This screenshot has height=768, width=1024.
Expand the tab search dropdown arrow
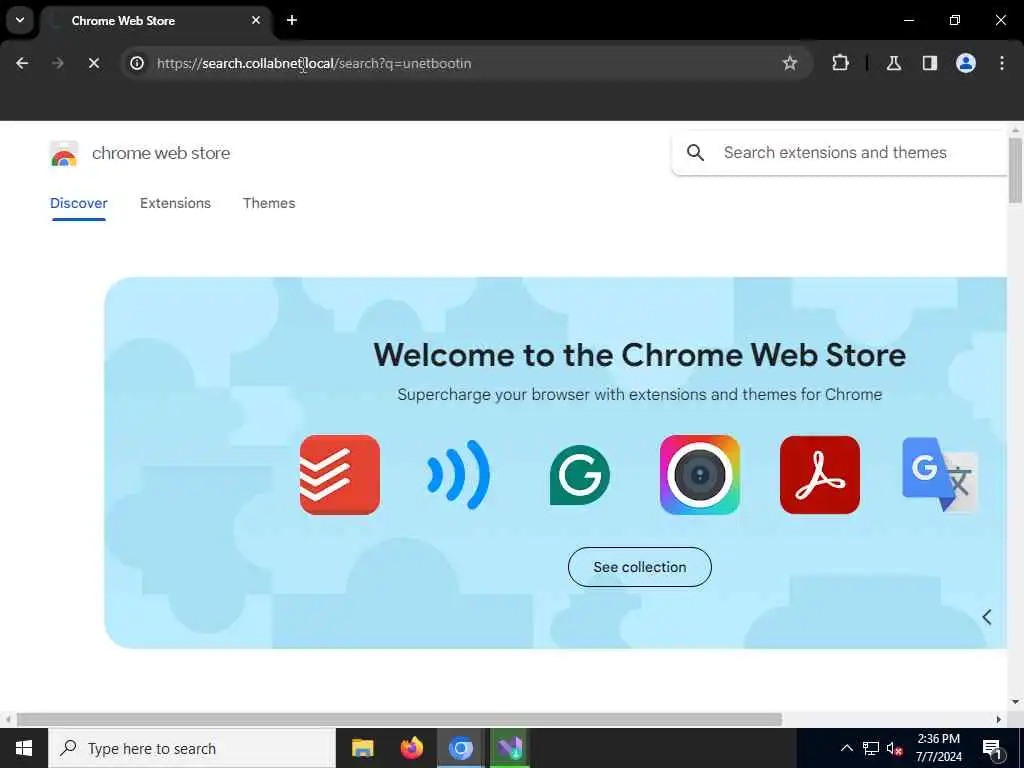tap(20, 20)
